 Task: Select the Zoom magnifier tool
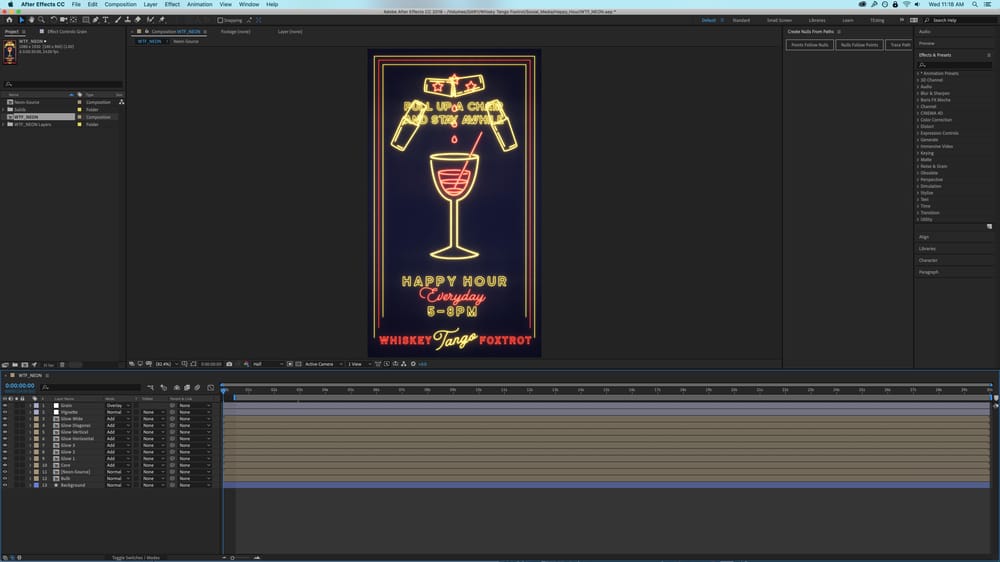coord(41,20)
